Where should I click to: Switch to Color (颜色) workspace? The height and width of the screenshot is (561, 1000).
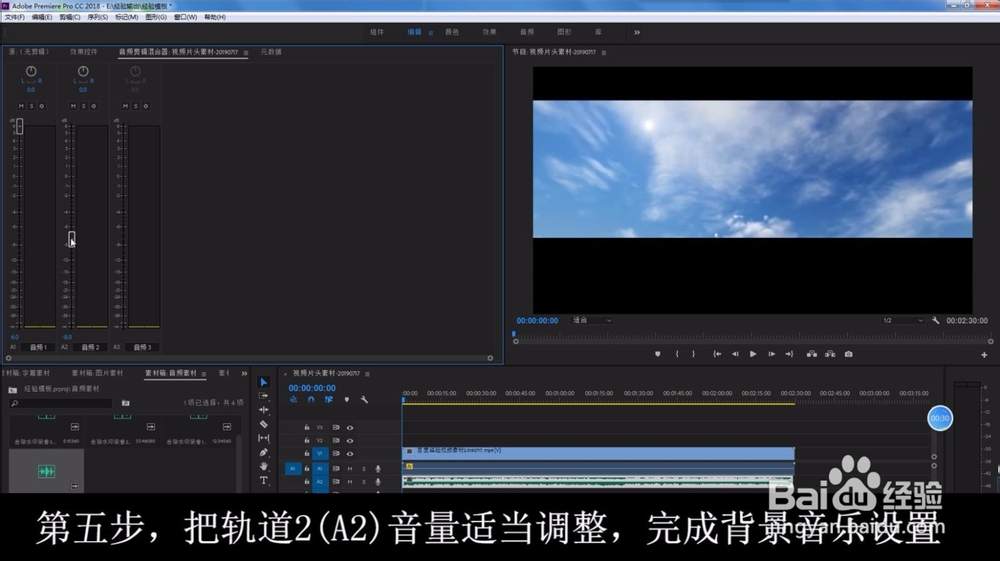[452, 32]
